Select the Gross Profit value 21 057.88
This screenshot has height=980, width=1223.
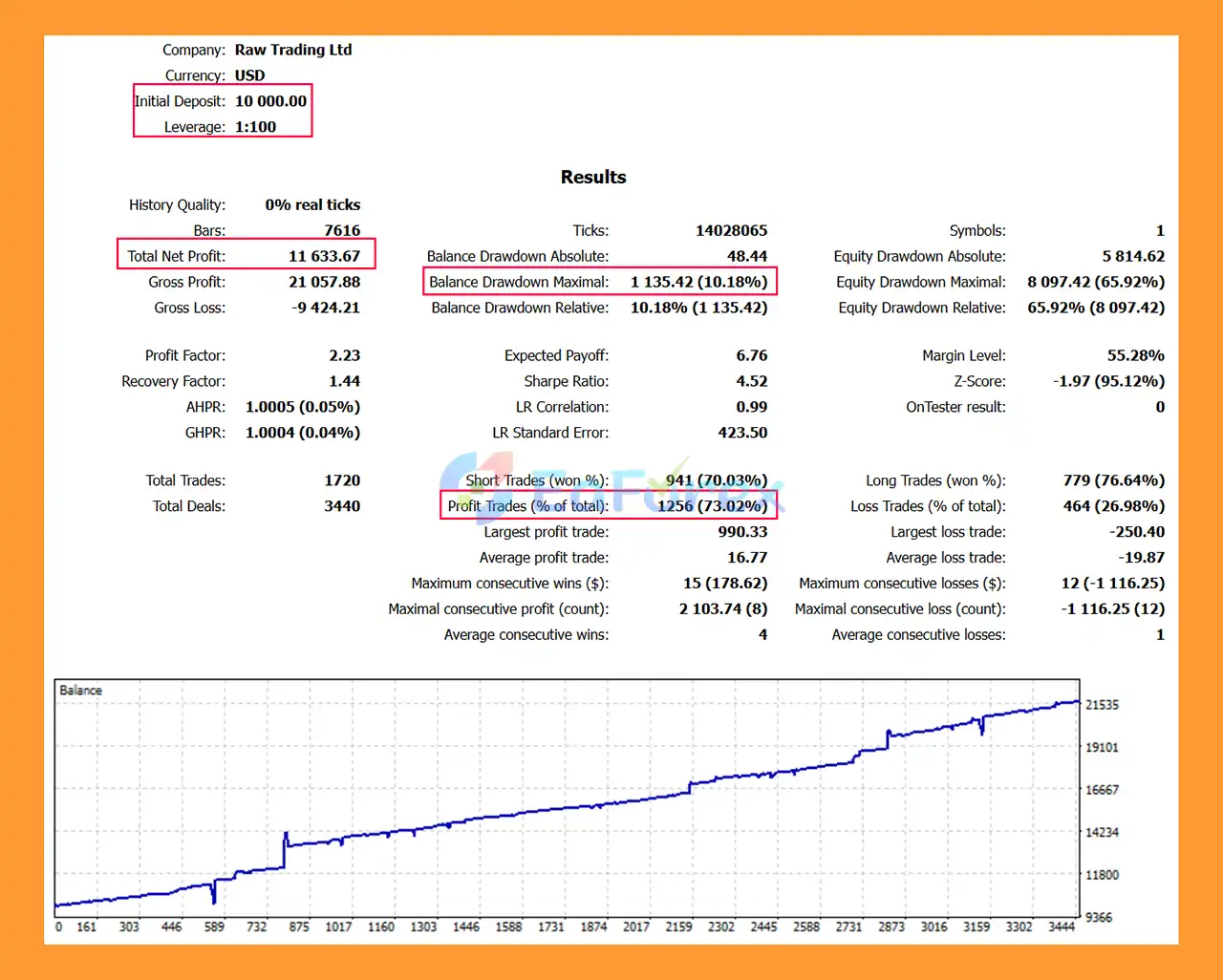[324, 282]
